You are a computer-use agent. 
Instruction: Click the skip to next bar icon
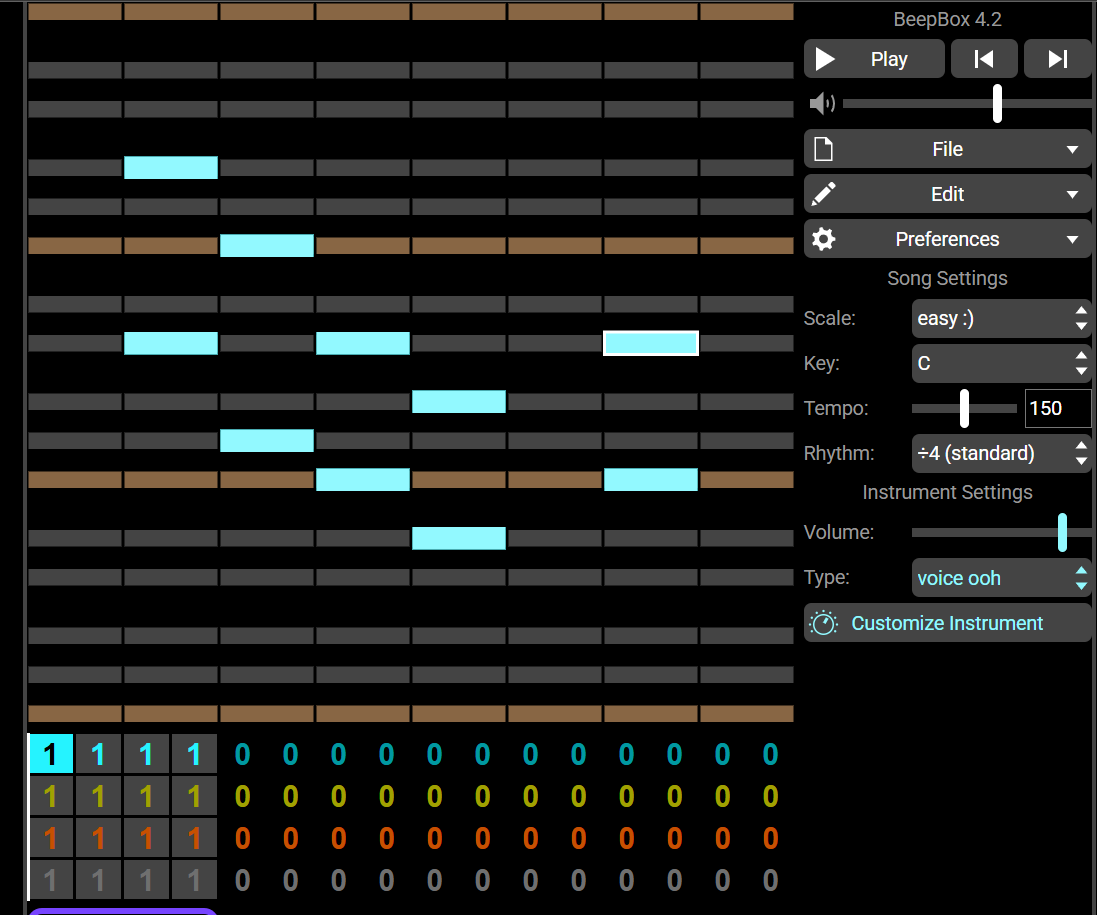(1058, 59)
